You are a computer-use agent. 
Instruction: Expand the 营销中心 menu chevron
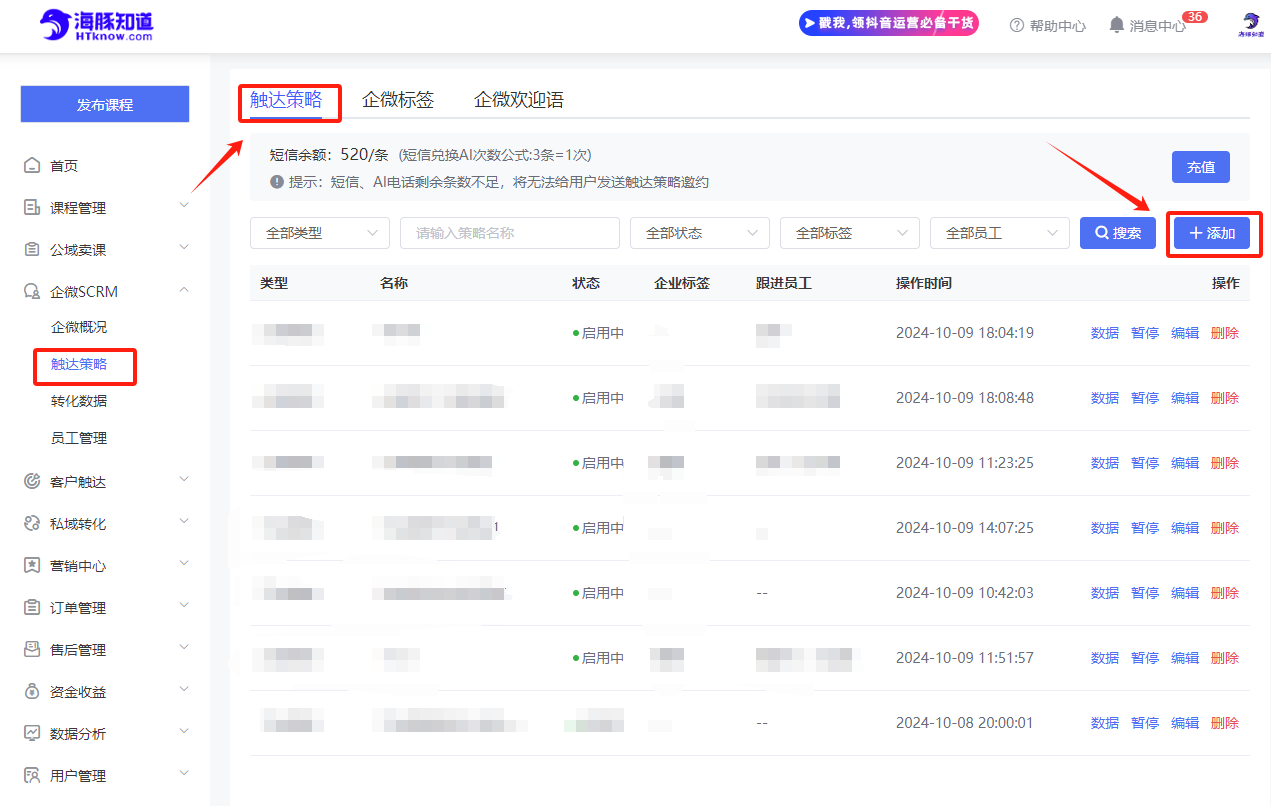click(x=184, y=564)
